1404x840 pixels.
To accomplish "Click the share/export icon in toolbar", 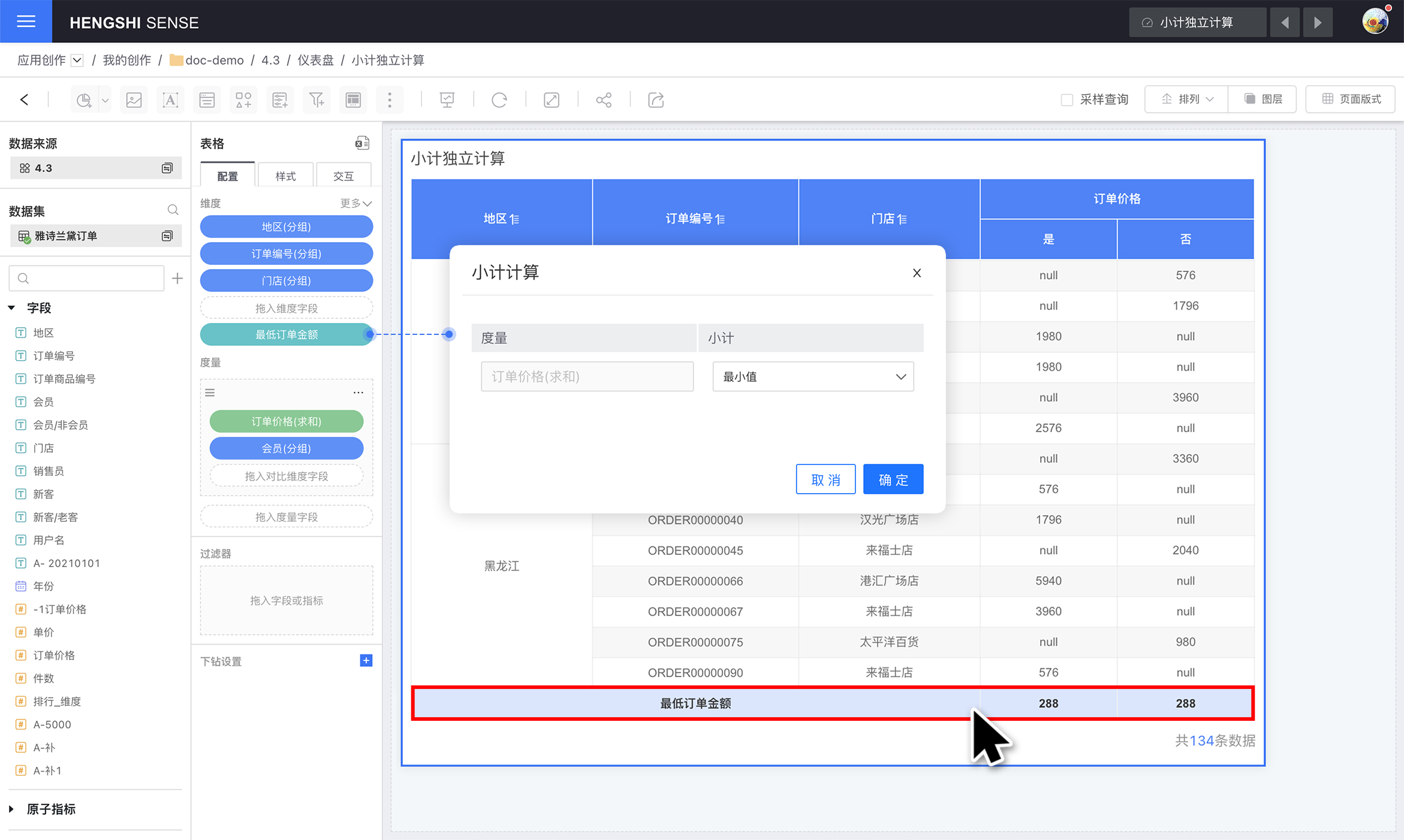I will [656, 99].
